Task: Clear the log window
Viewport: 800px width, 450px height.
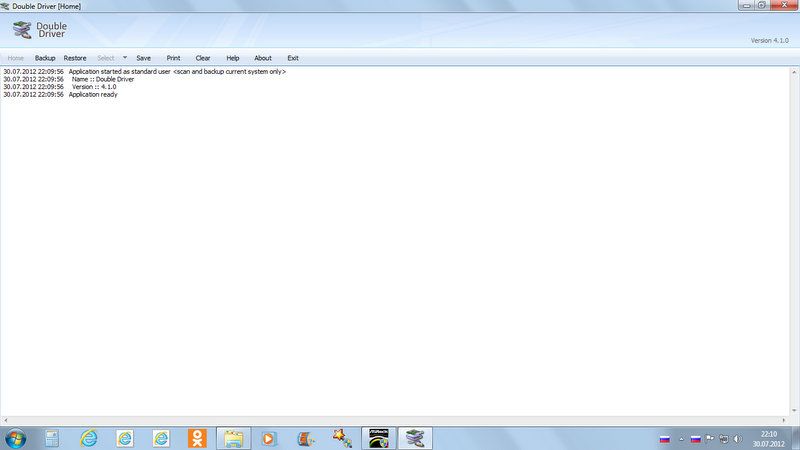Action: coord(203,58)
